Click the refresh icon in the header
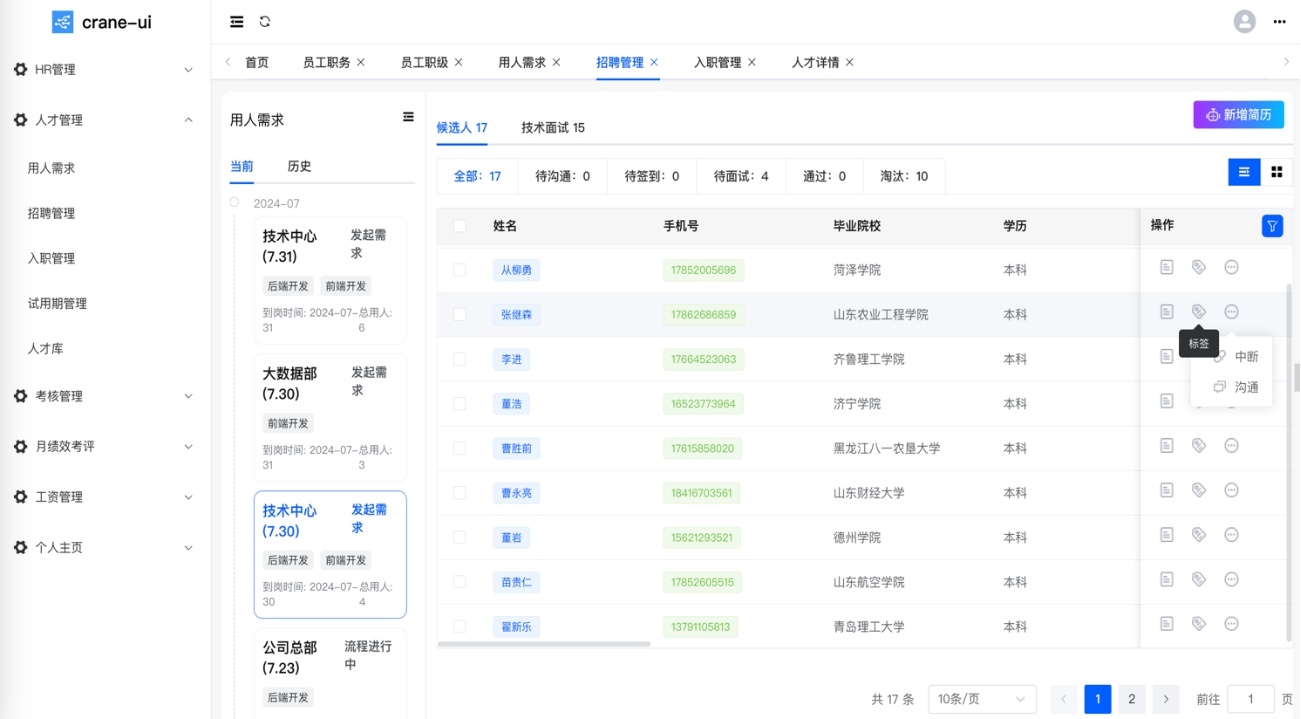The height and width of the screenshot is (719, 1301). click(x=265, y=21)
